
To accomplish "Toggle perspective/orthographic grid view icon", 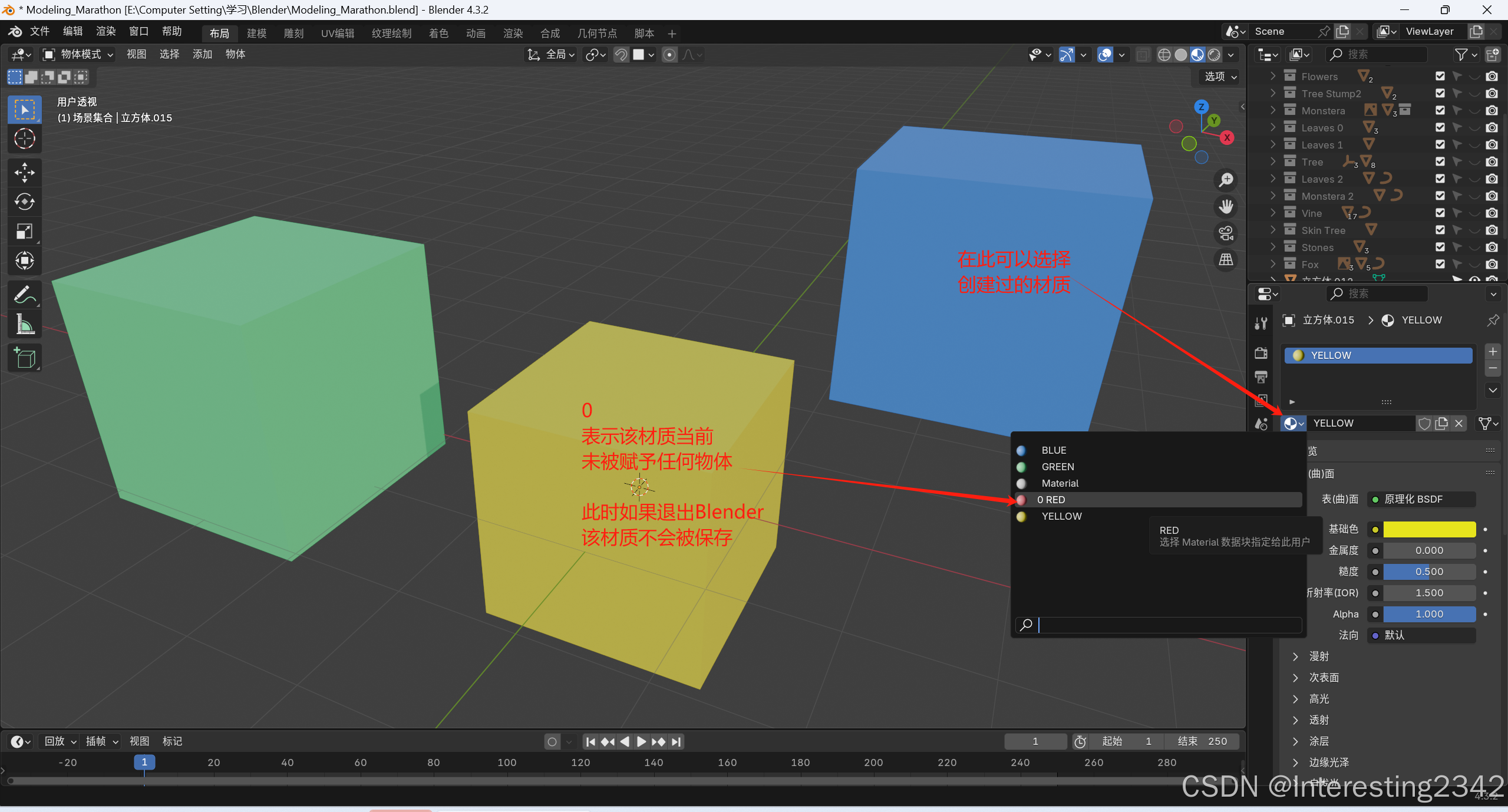I will (1226, 260).
